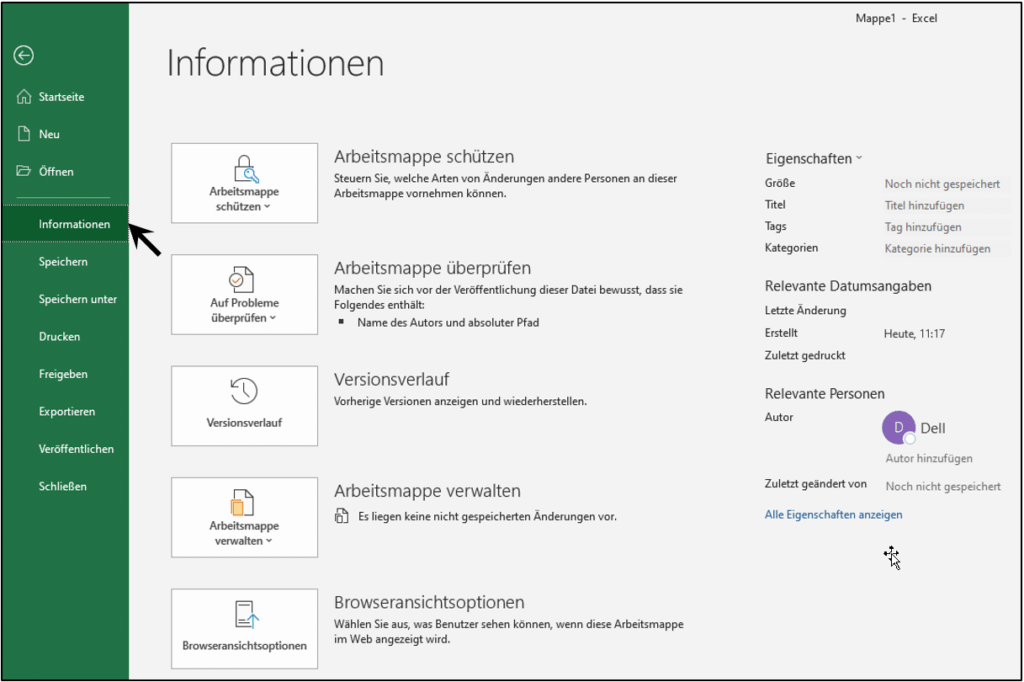This screenshot has width=1024, height=682.
Task: Click the Browseransichtsoptionen button
Action: 244,629
